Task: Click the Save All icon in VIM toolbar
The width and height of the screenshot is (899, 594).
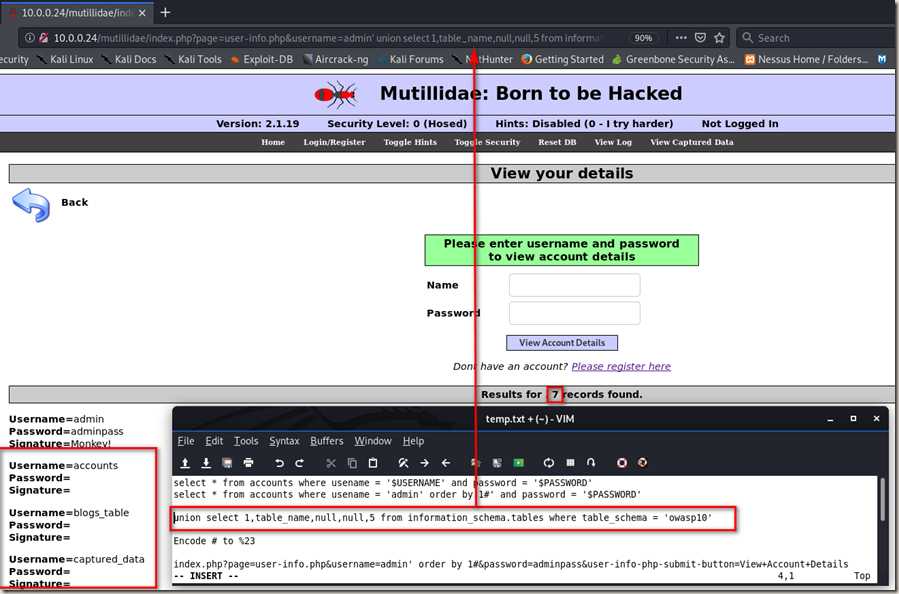Action: coord(227,463)
